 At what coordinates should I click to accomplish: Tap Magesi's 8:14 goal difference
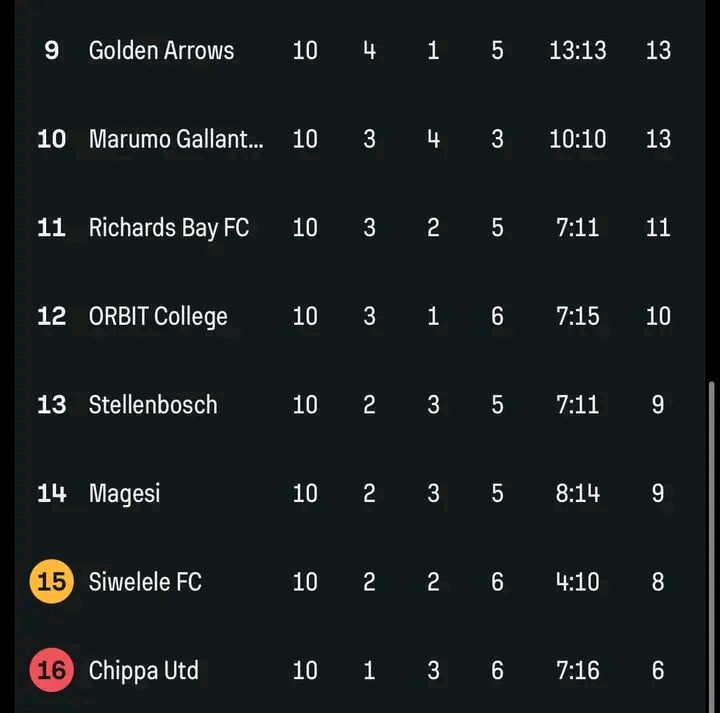coord(577,493)
